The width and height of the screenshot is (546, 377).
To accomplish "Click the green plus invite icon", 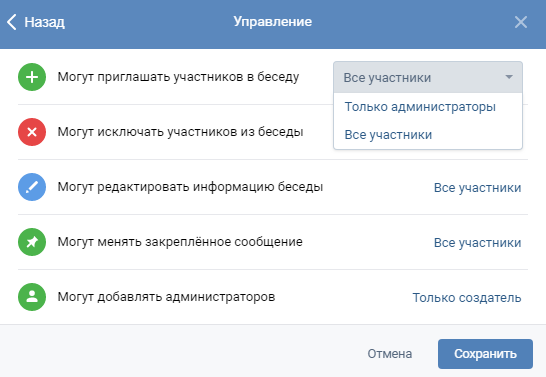I will pyautogui.click(x=32, y=77).
